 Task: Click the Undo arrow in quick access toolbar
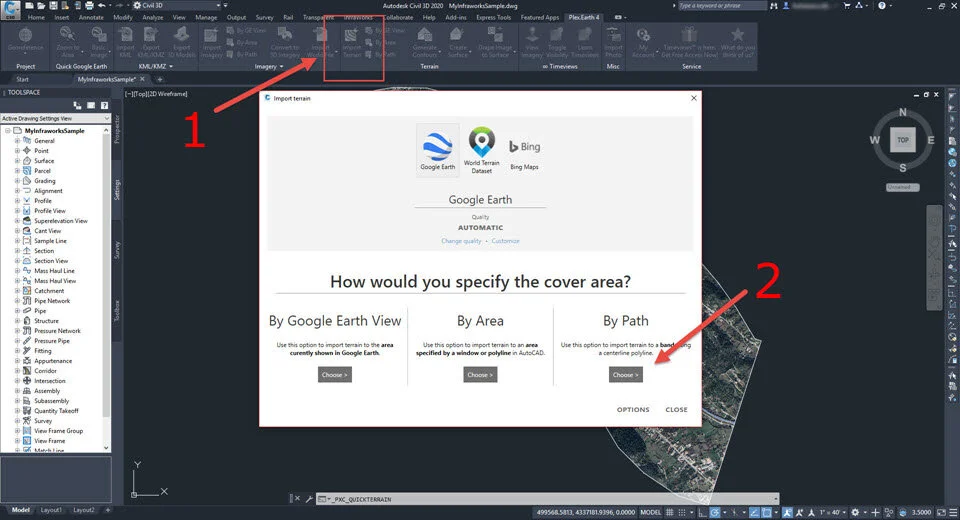[x=102, y=6]
